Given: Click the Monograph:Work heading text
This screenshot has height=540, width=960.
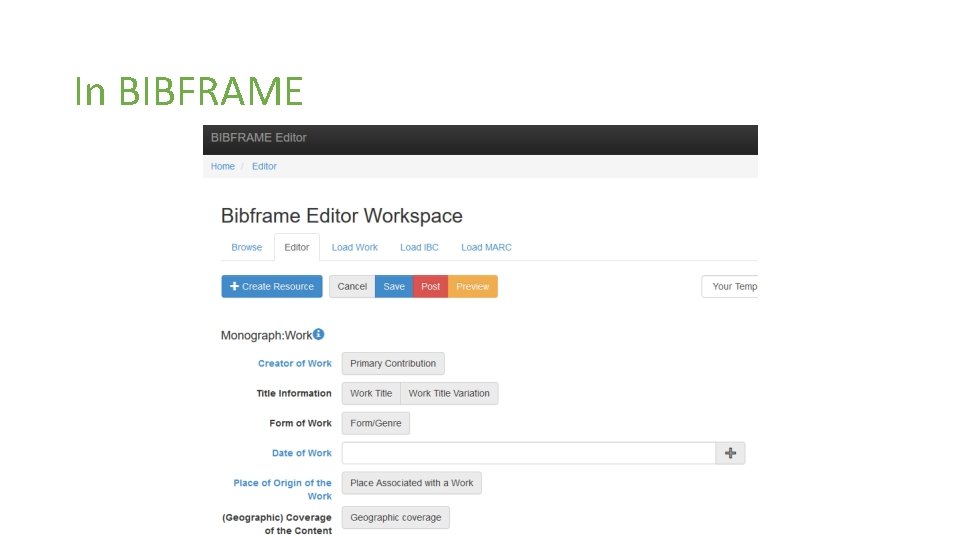Looking at the screenshot, I should click(266, 336).
